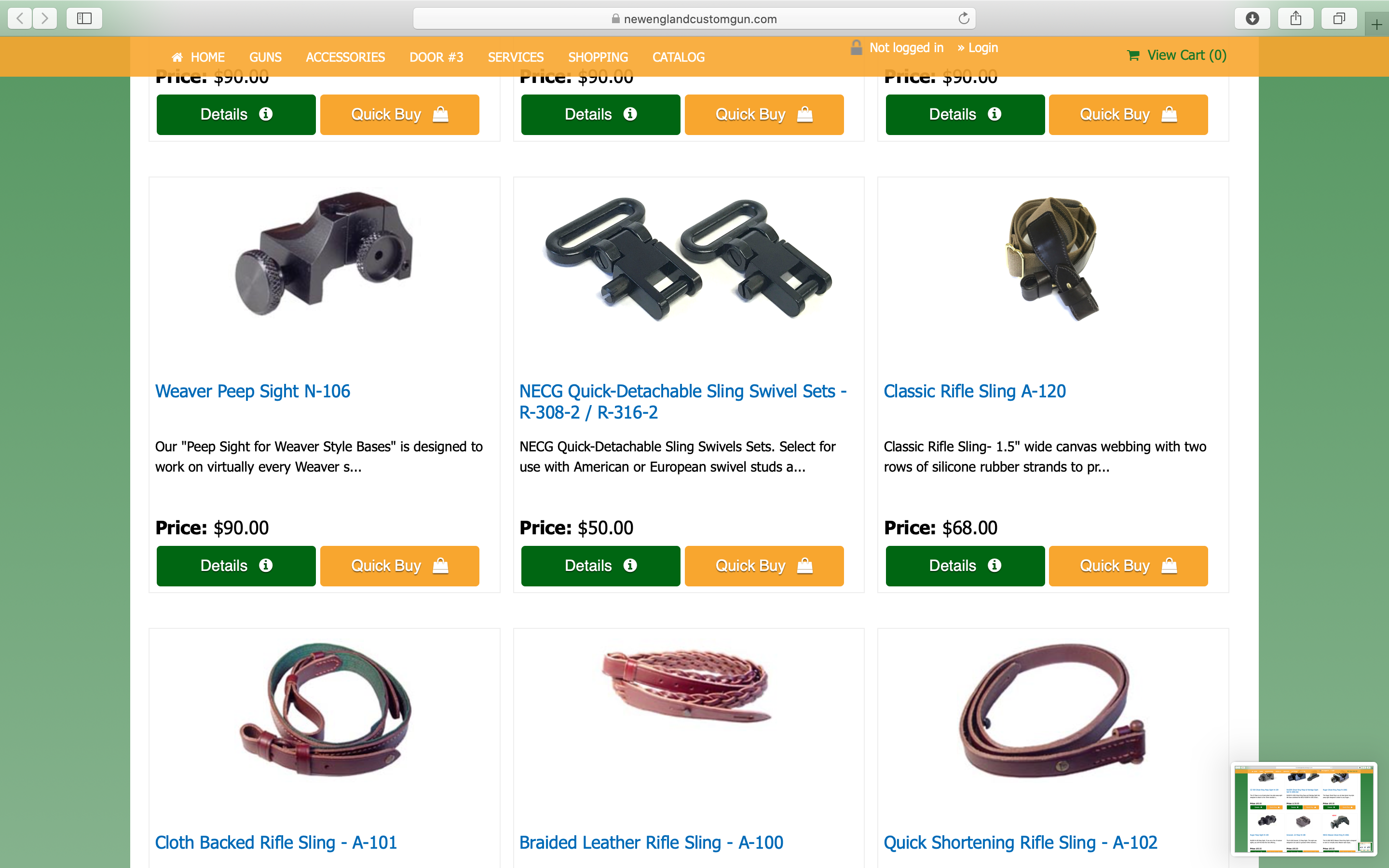The image size is (1389, 868).
Task: Click the address bar URL field
Action: (x=694, y=18)
